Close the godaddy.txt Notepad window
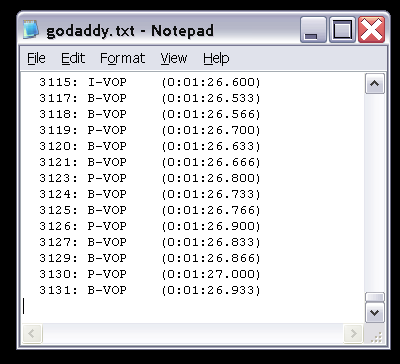 pyautogui.click(x=371, y=30)
